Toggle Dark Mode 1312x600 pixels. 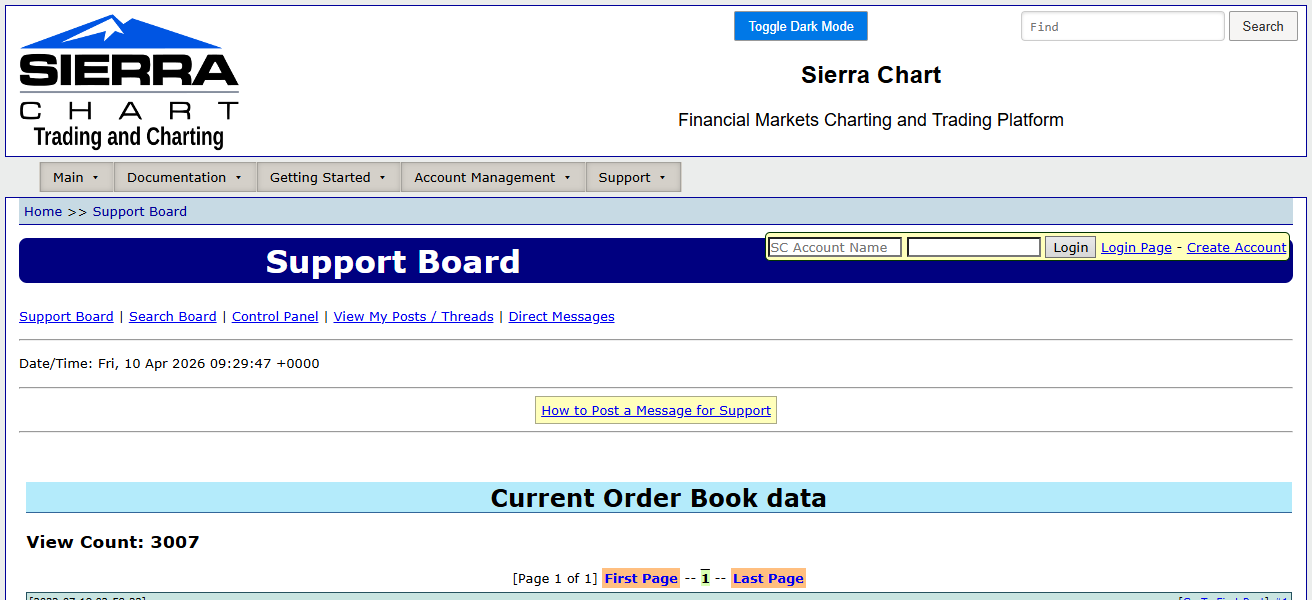click(x=800, y=26)
